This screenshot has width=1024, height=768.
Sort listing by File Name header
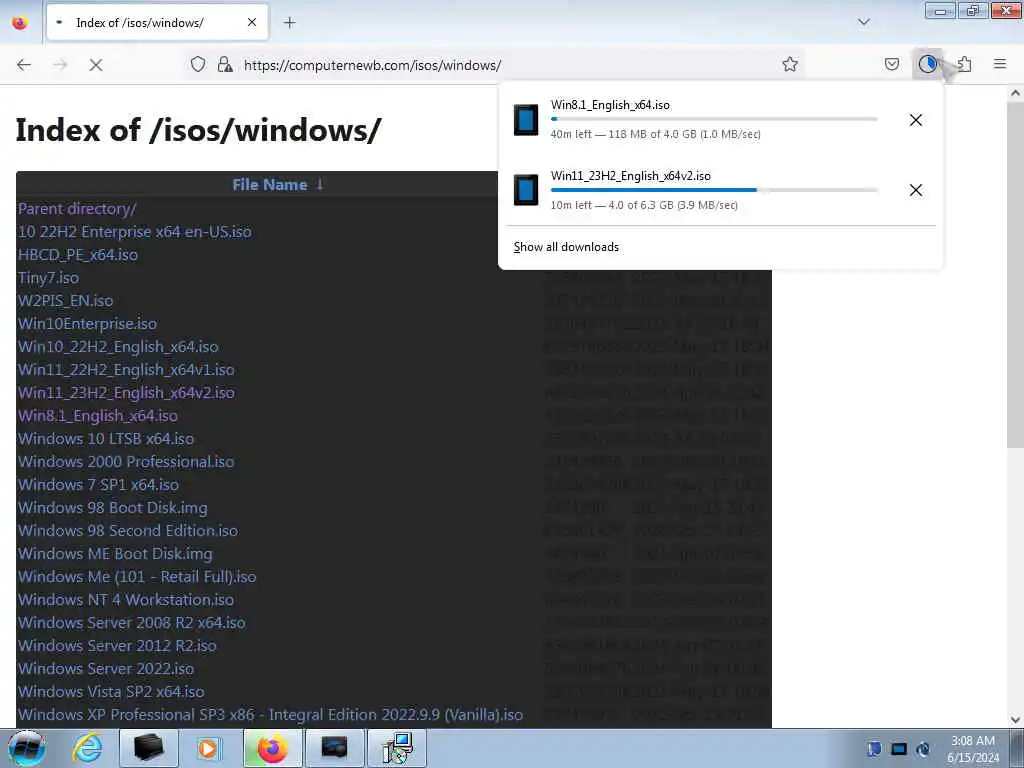pos(278,185)
